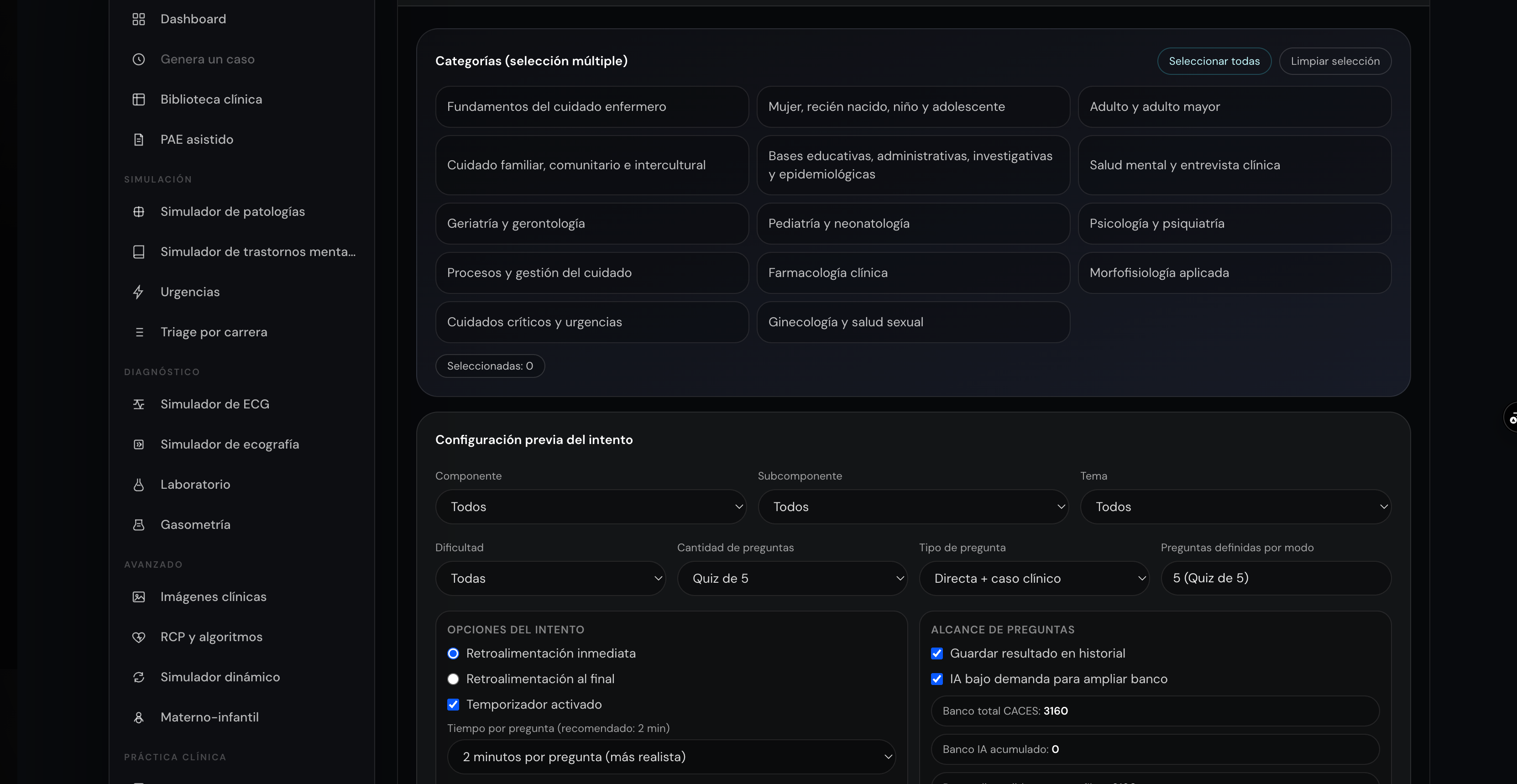Open the Tema dropdown

[x=1235, y=507]
